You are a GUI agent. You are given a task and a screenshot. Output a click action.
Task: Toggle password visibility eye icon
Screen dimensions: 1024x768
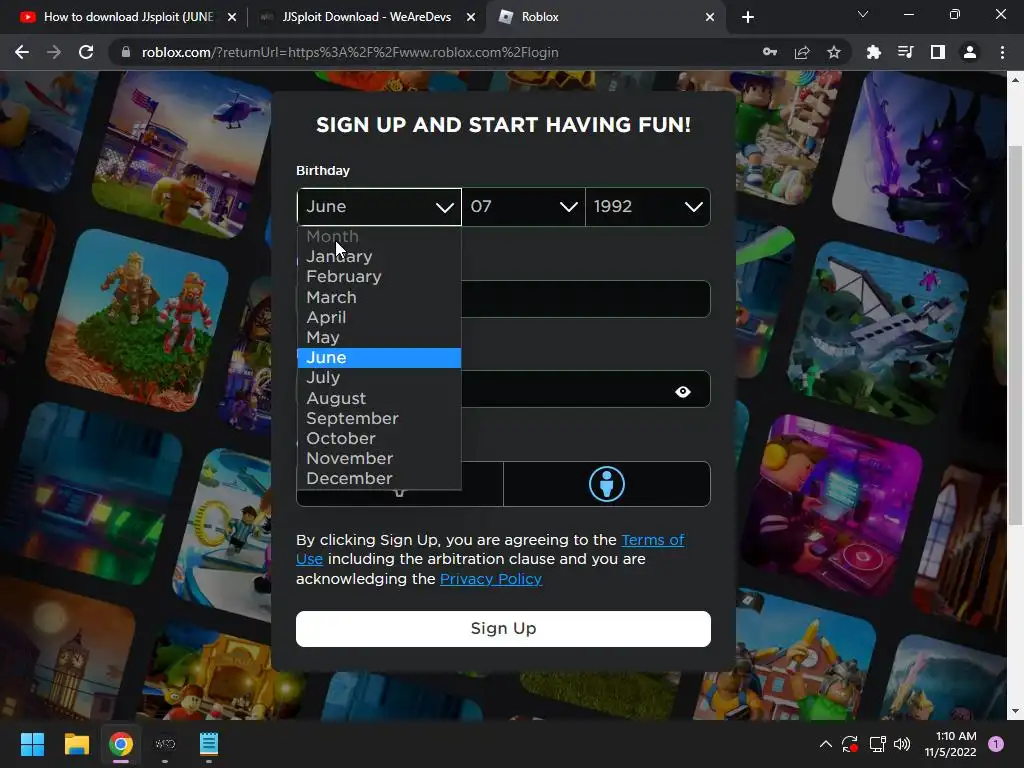coord(682,392)
